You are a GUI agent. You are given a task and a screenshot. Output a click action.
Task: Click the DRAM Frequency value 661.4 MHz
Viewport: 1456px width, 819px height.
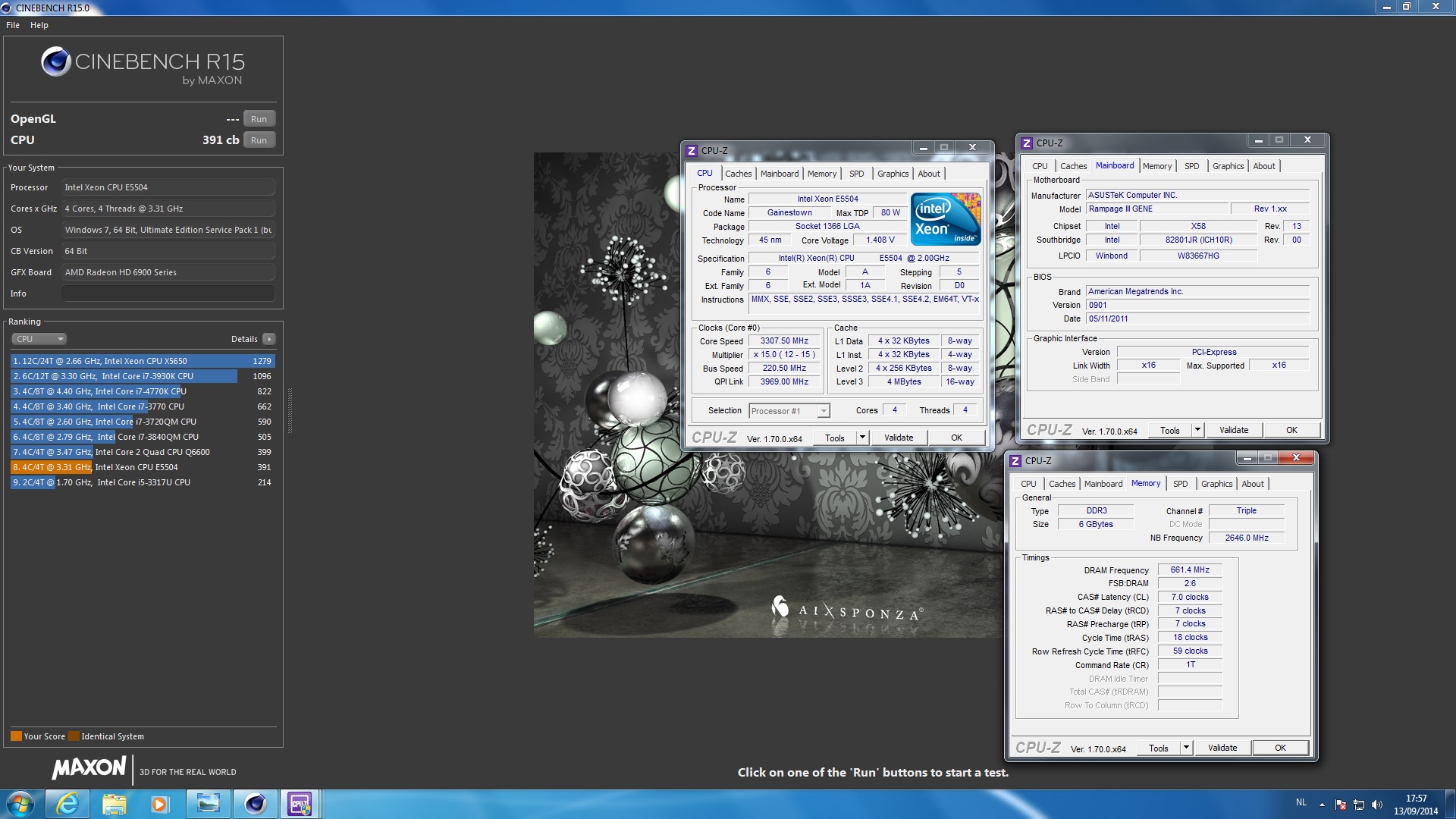[x=1190, y=570]
